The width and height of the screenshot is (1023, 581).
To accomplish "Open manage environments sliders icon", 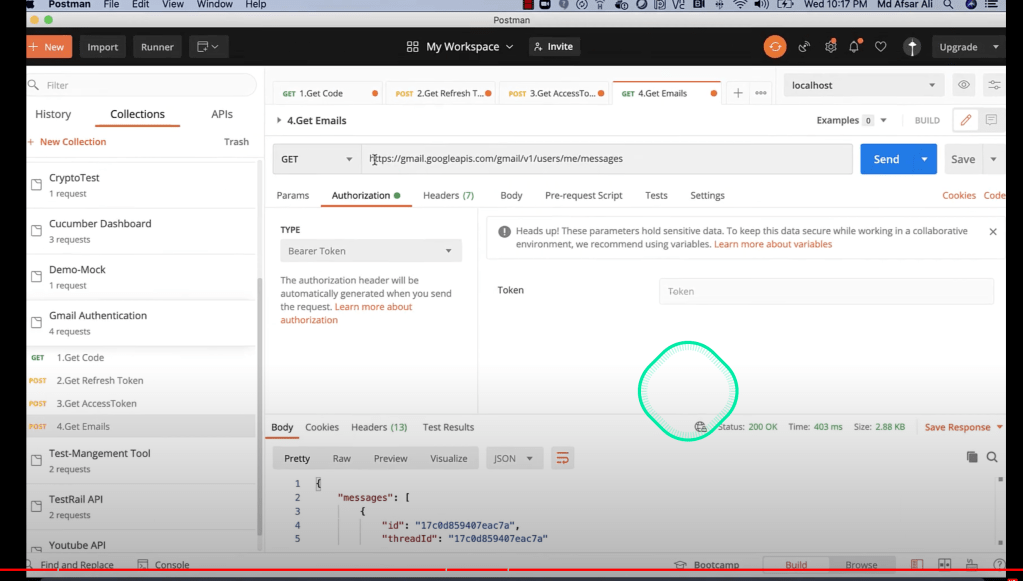I will coord(994,85).
